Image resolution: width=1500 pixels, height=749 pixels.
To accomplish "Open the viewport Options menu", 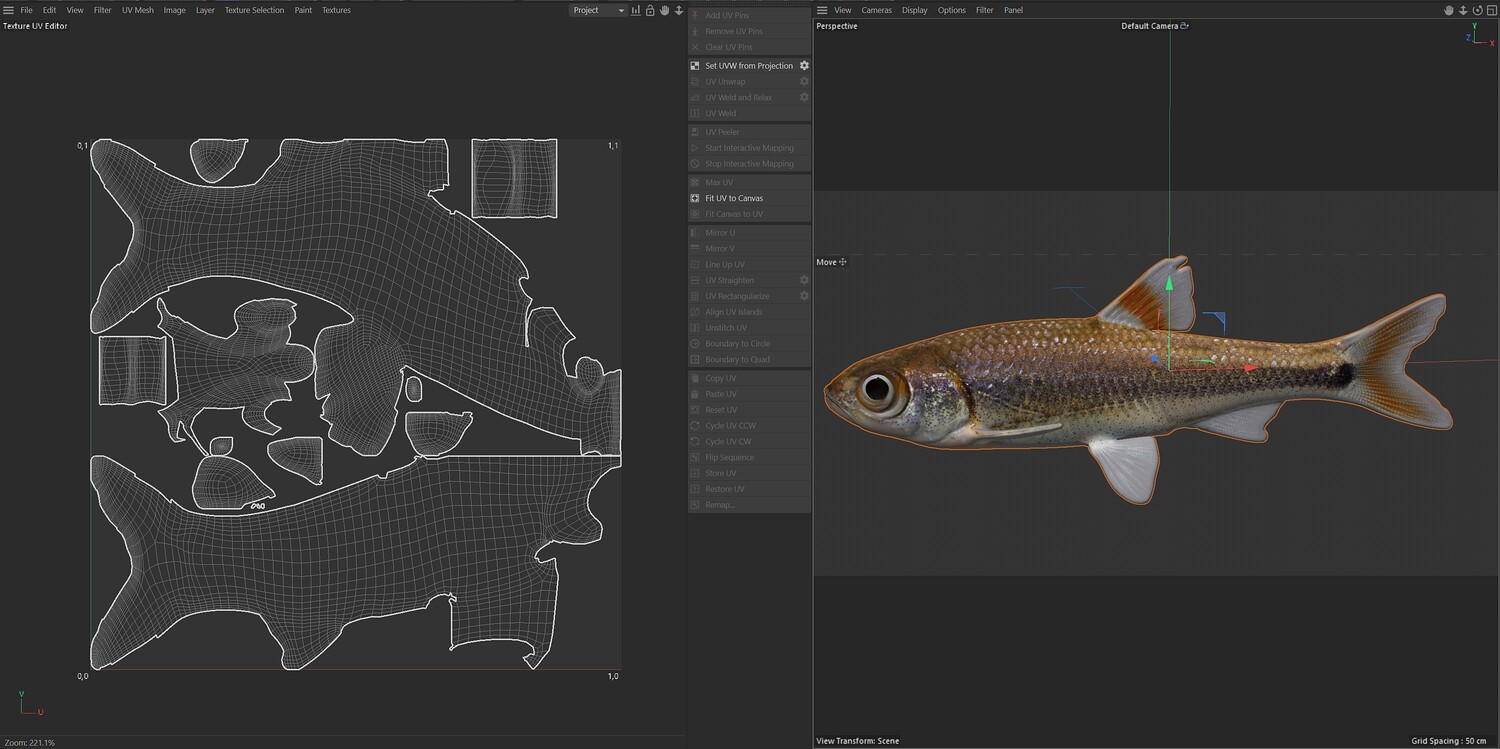I will 952,10.
